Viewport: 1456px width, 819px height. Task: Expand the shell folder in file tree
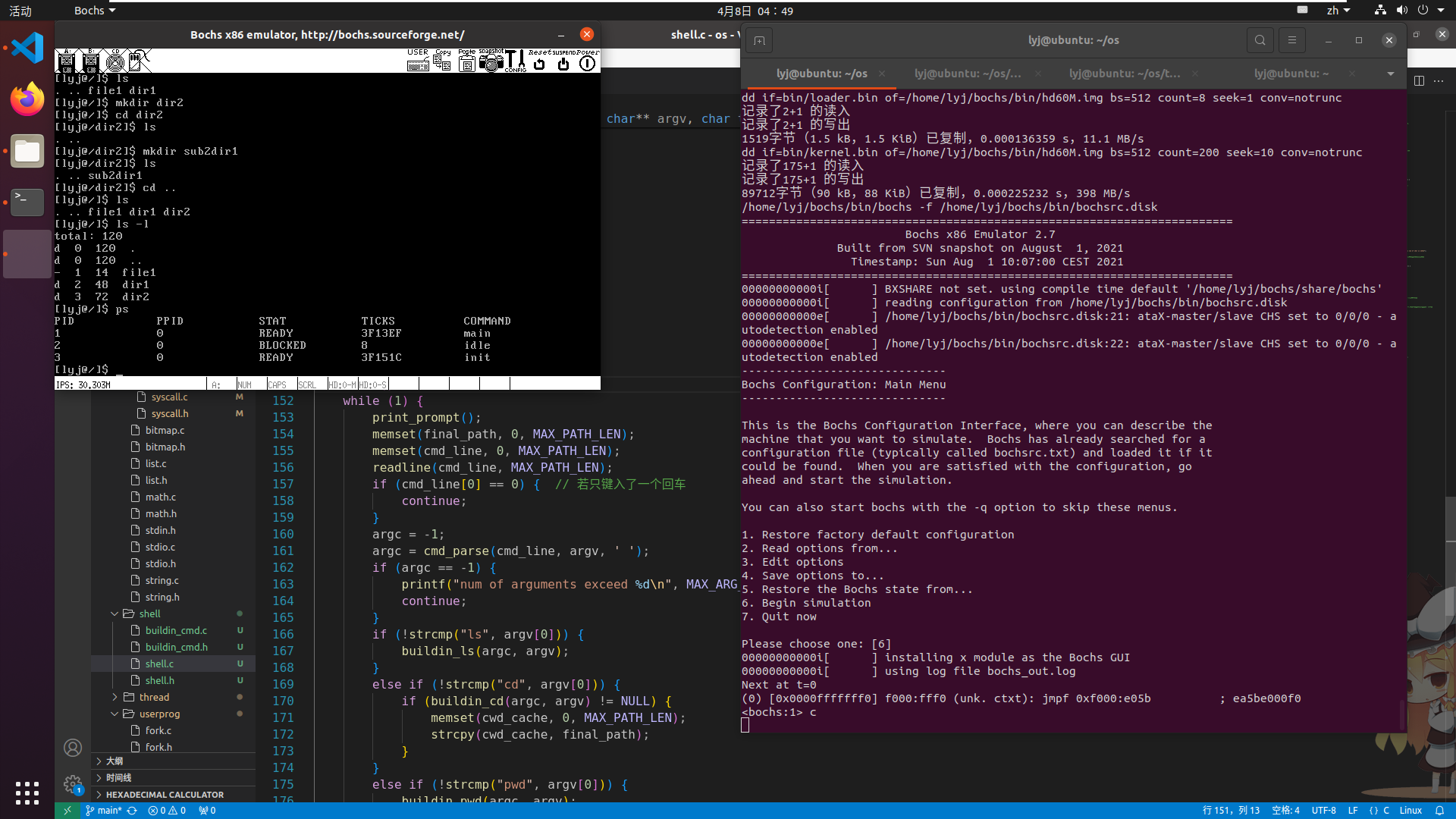pos(113,613)
